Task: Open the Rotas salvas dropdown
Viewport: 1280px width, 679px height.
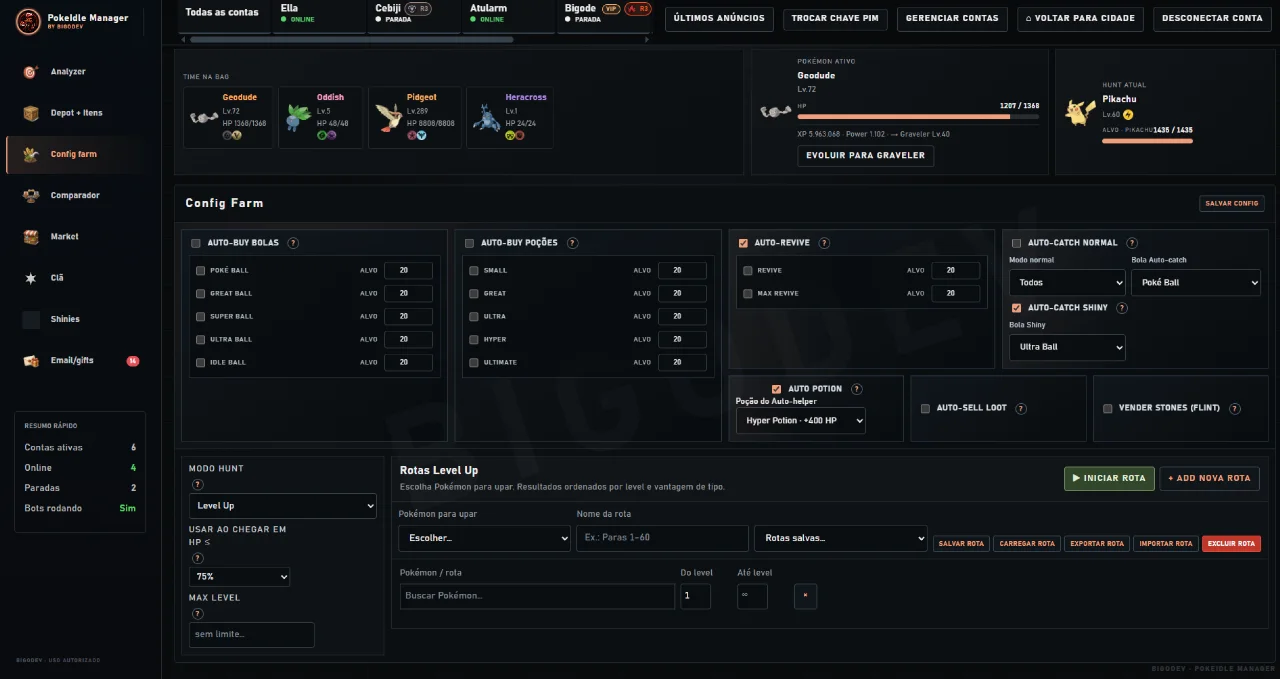Action: (x=841, y=538)
